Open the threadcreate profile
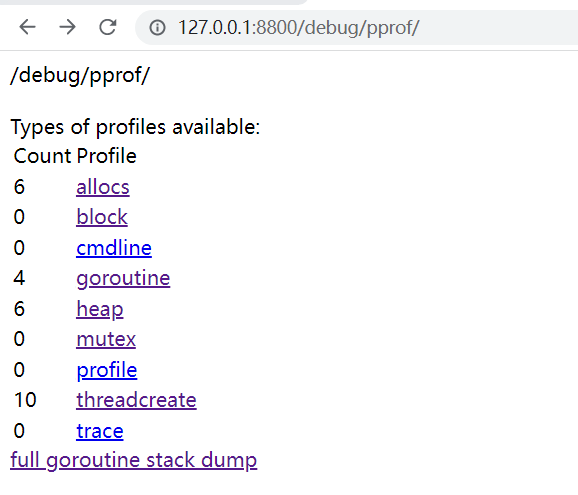This screenshot has width=578, height=495. click(x=136, y=400)
